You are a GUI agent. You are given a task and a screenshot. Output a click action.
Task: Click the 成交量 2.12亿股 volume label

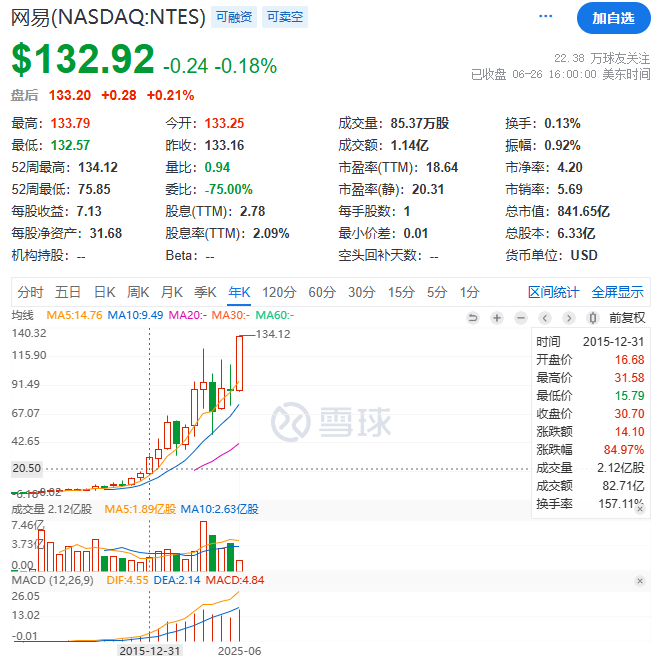pos(51,509)
